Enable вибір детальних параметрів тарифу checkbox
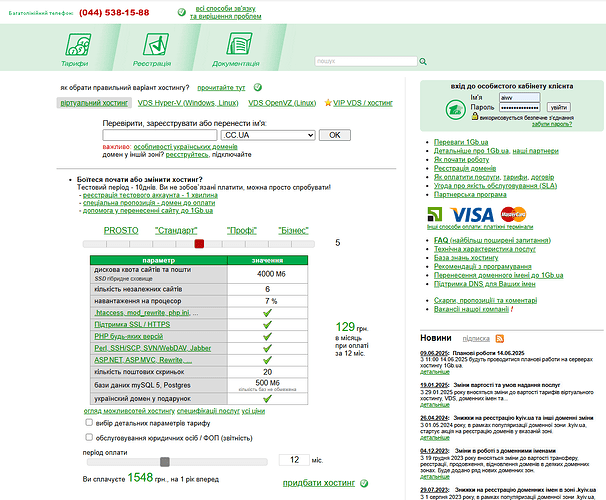Image resolution: width=606 pixels, height=500 pixels. (89, 422)
